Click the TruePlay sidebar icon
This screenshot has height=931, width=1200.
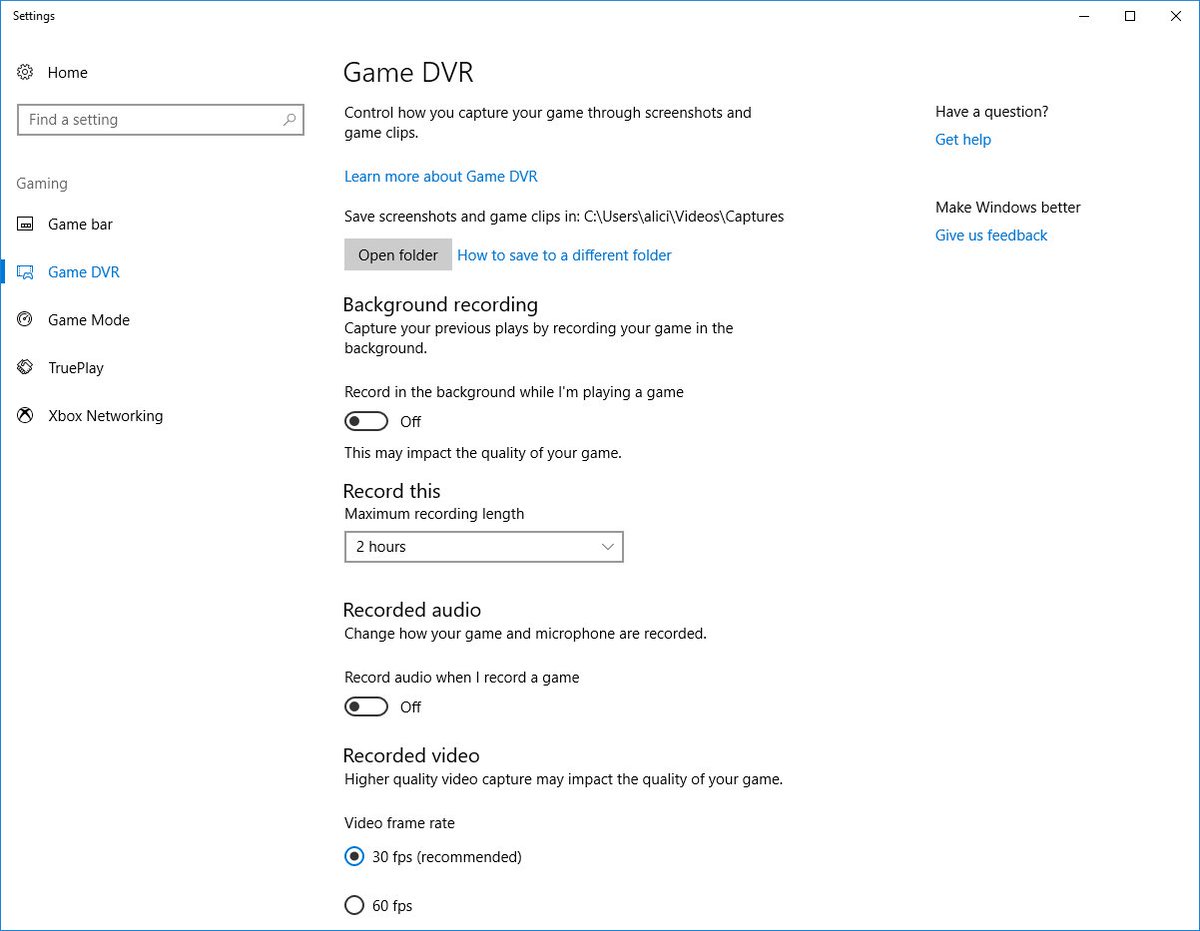pos(25,368)
